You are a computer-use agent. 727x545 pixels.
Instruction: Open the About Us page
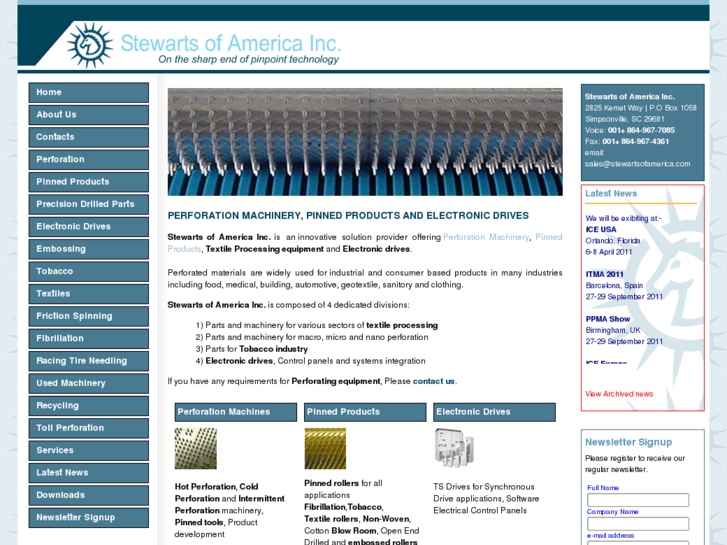tap(89, 115)
